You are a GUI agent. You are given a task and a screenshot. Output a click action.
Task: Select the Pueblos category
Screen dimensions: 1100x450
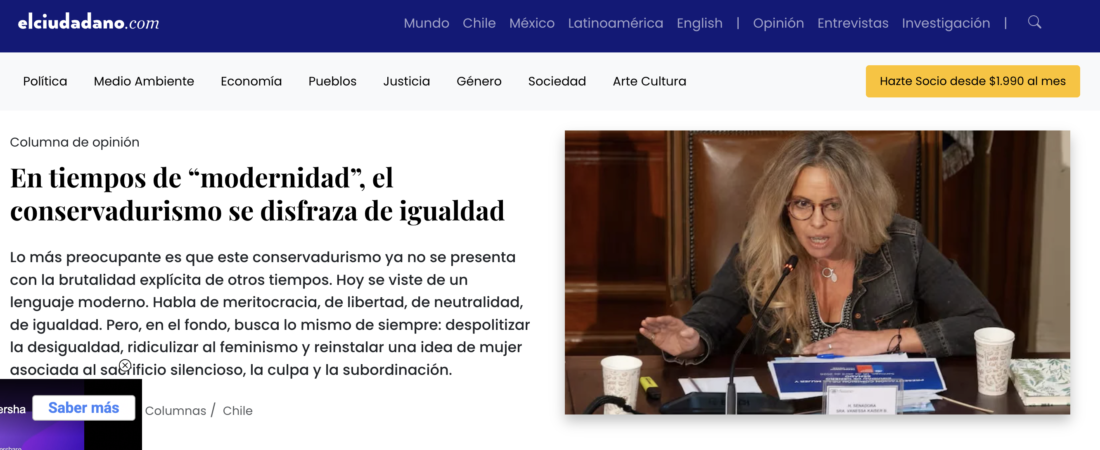click(x=333, y=81)
